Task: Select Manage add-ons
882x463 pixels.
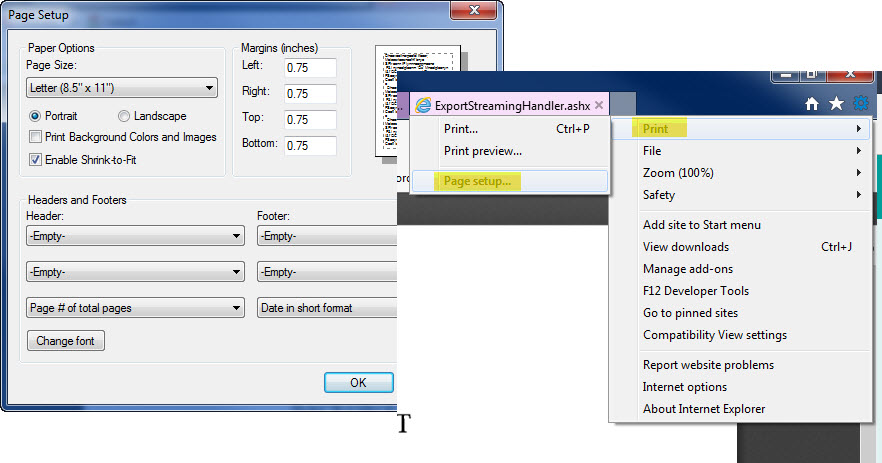Action: 741,269
